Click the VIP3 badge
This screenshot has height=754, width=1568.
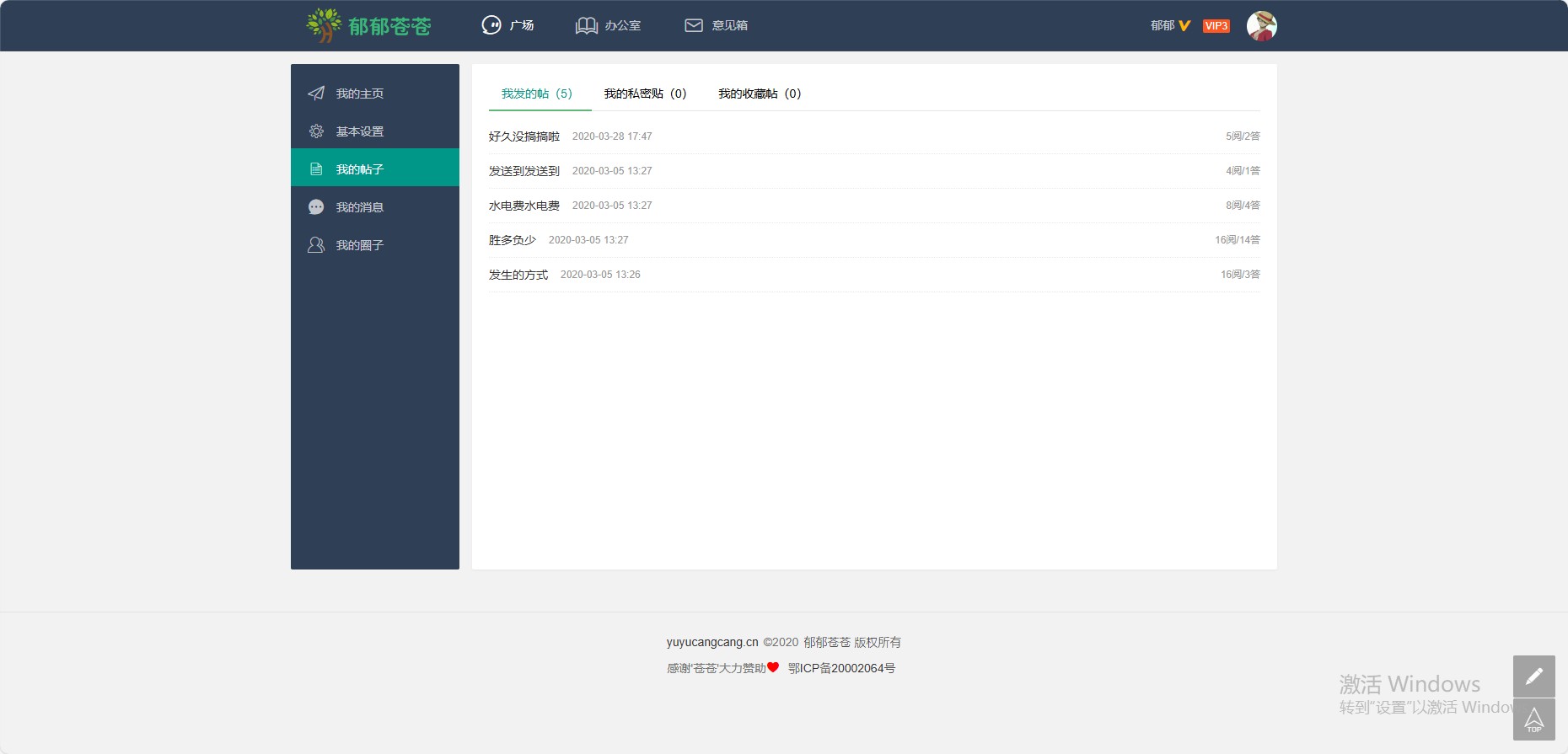[1216, 25]
